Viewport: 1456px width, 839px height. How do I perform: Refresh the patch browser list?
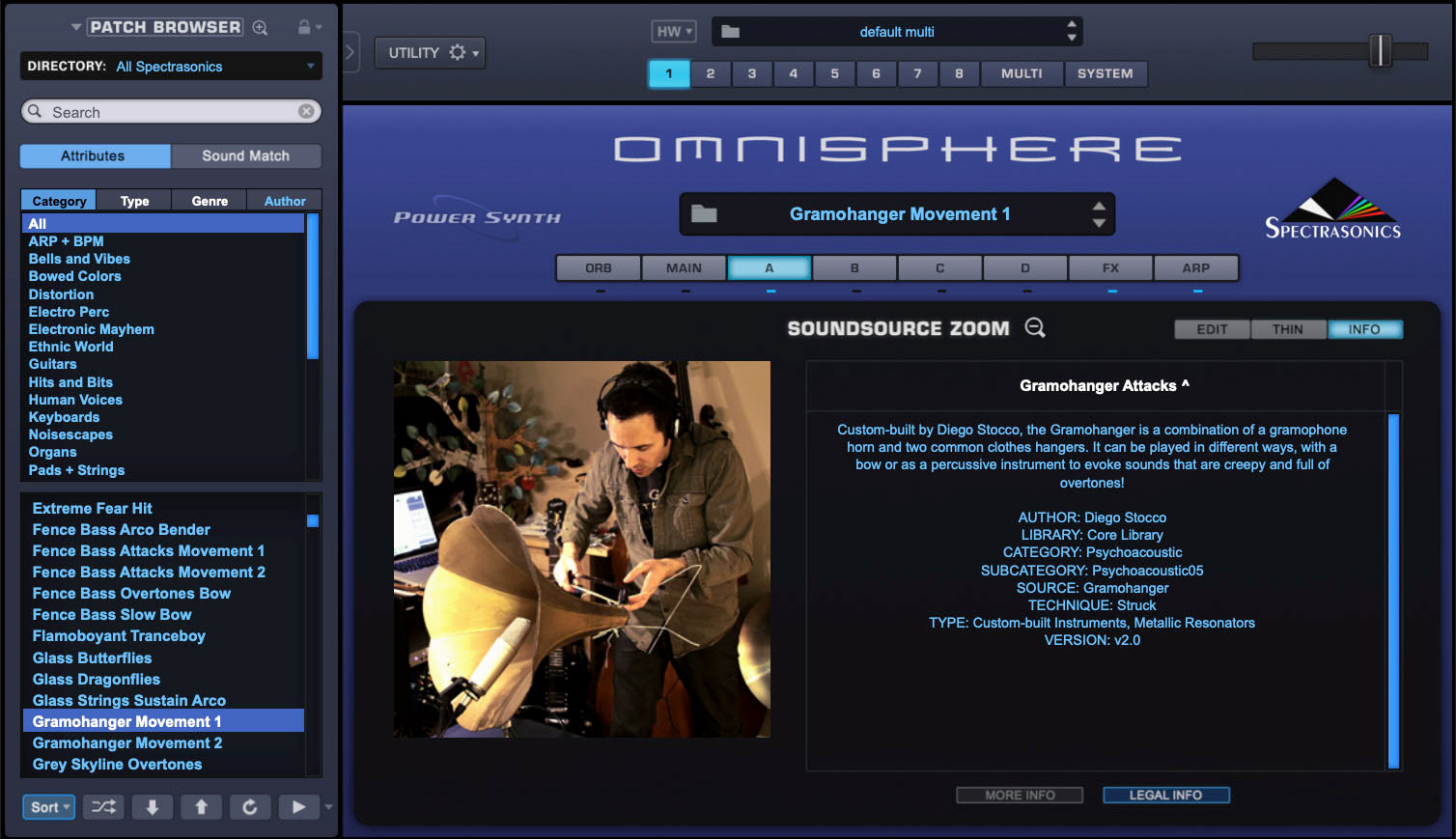[x=250, y=806]
